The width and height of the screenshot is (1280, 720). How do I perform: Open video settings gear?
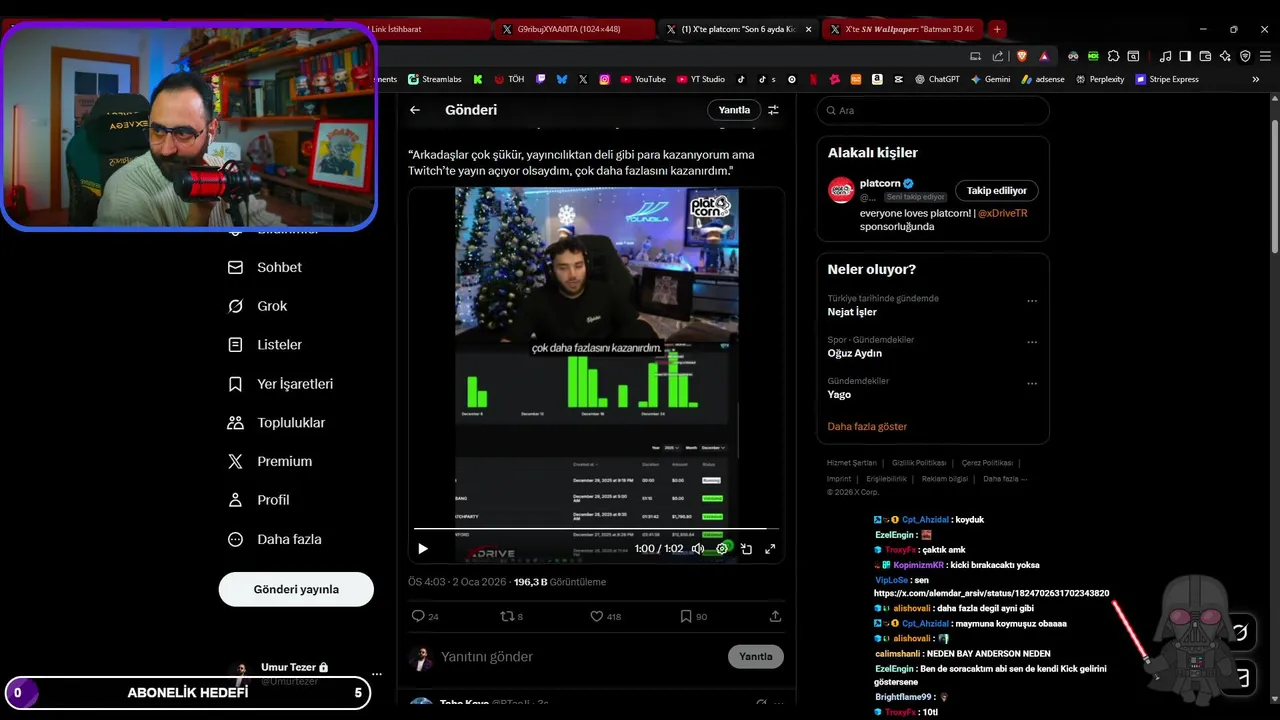[x=722, y=549]
